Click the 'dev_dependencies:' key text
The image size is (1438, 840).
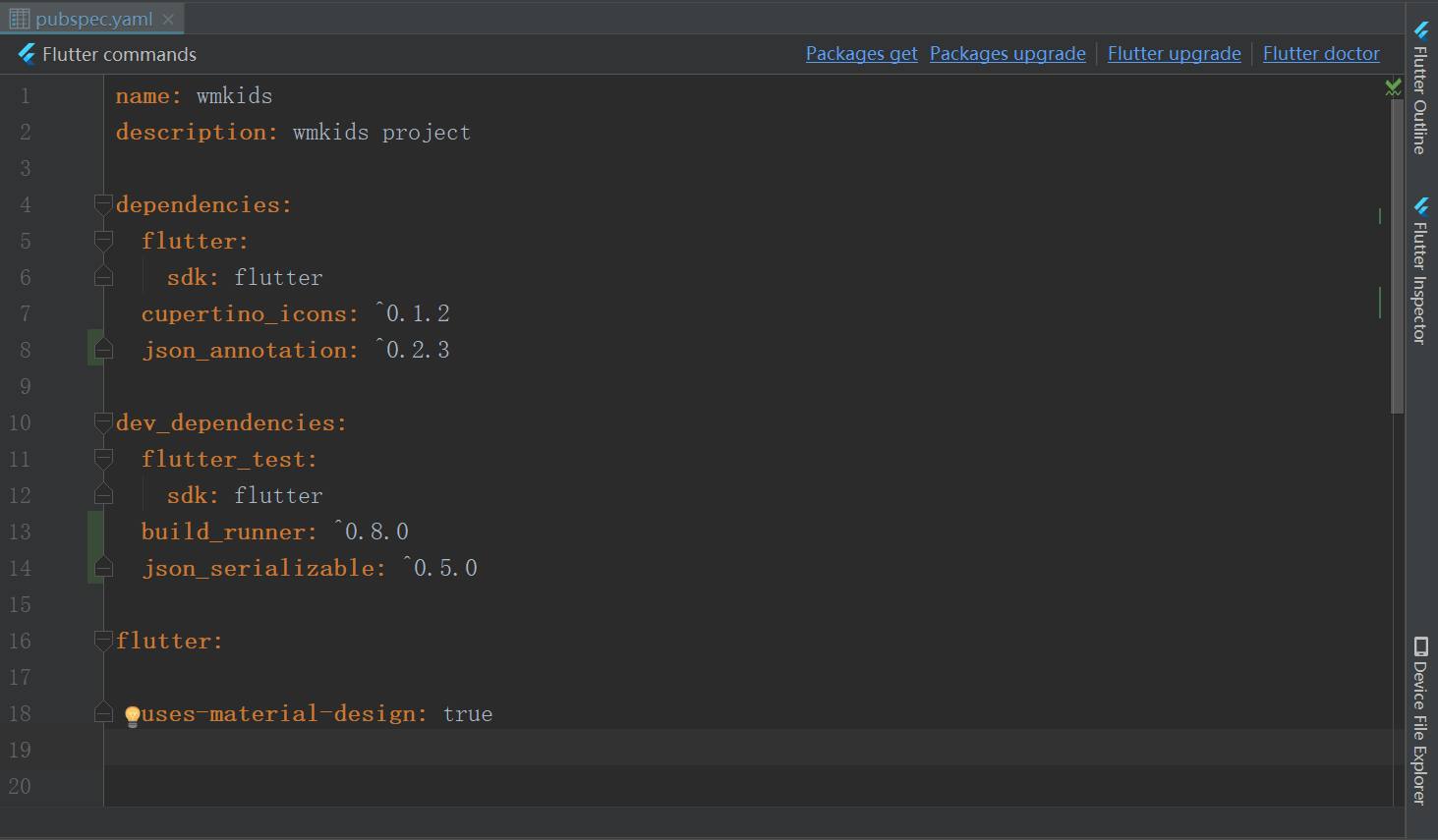click(x=231, y=422)
